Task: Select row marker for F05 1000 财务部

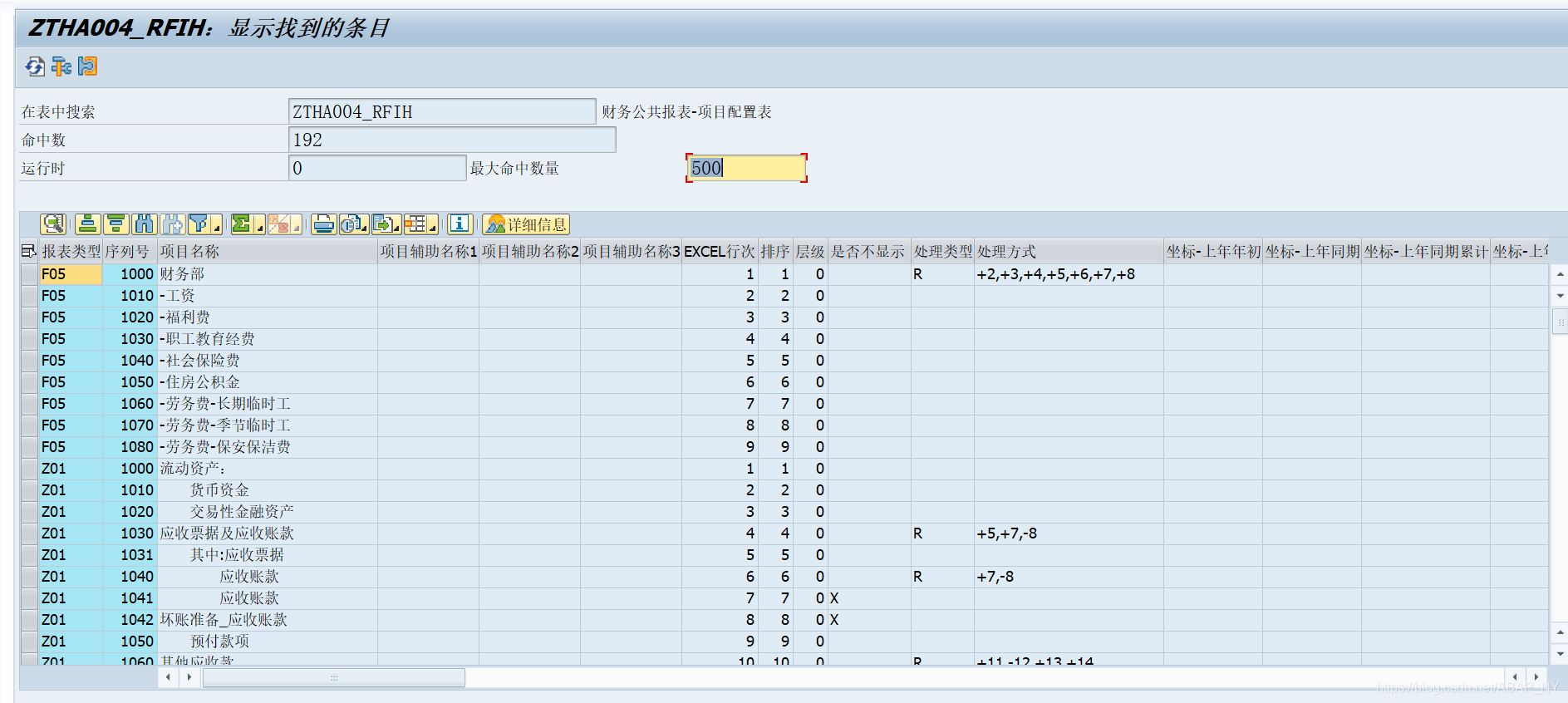Action: (x=29, y=274)
